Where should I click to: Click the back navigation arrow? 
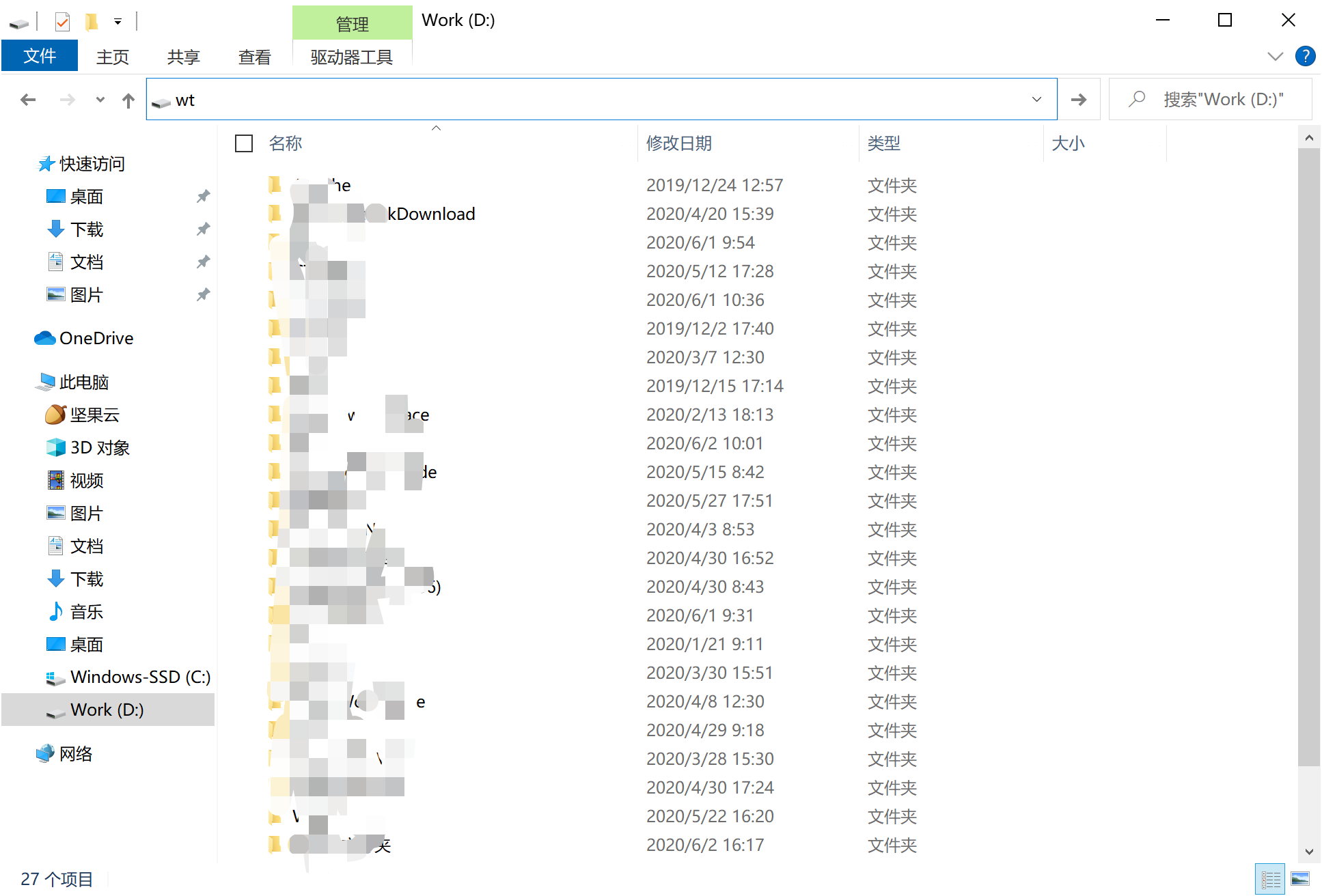[28, 99]
